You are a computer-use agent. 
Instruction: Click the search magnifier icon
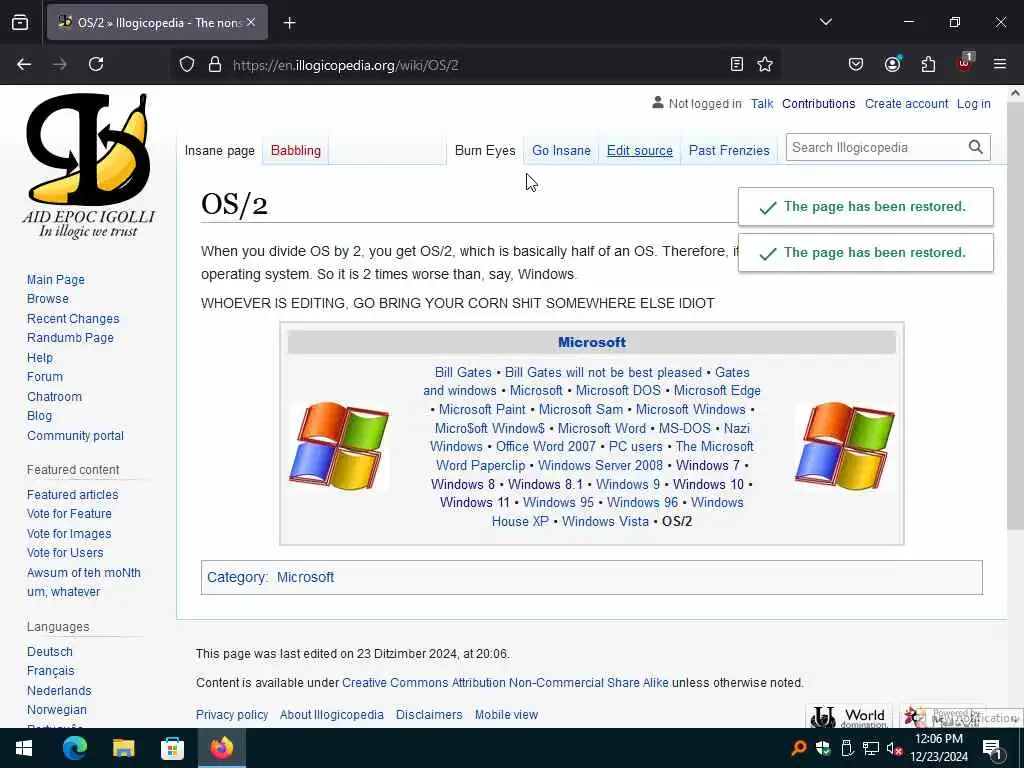[975, 148]
